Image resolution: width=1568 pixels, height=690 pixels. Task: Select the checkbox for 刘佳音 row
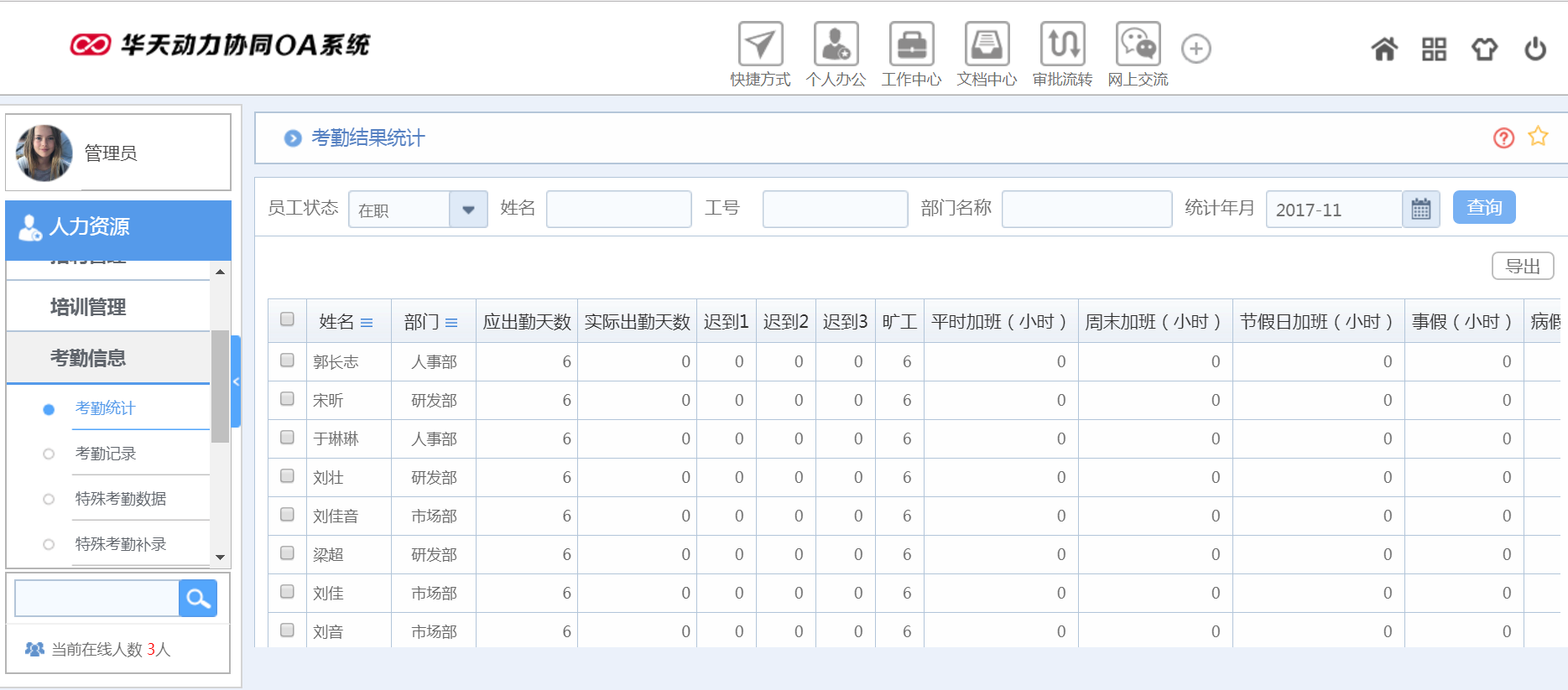[287, 515]
